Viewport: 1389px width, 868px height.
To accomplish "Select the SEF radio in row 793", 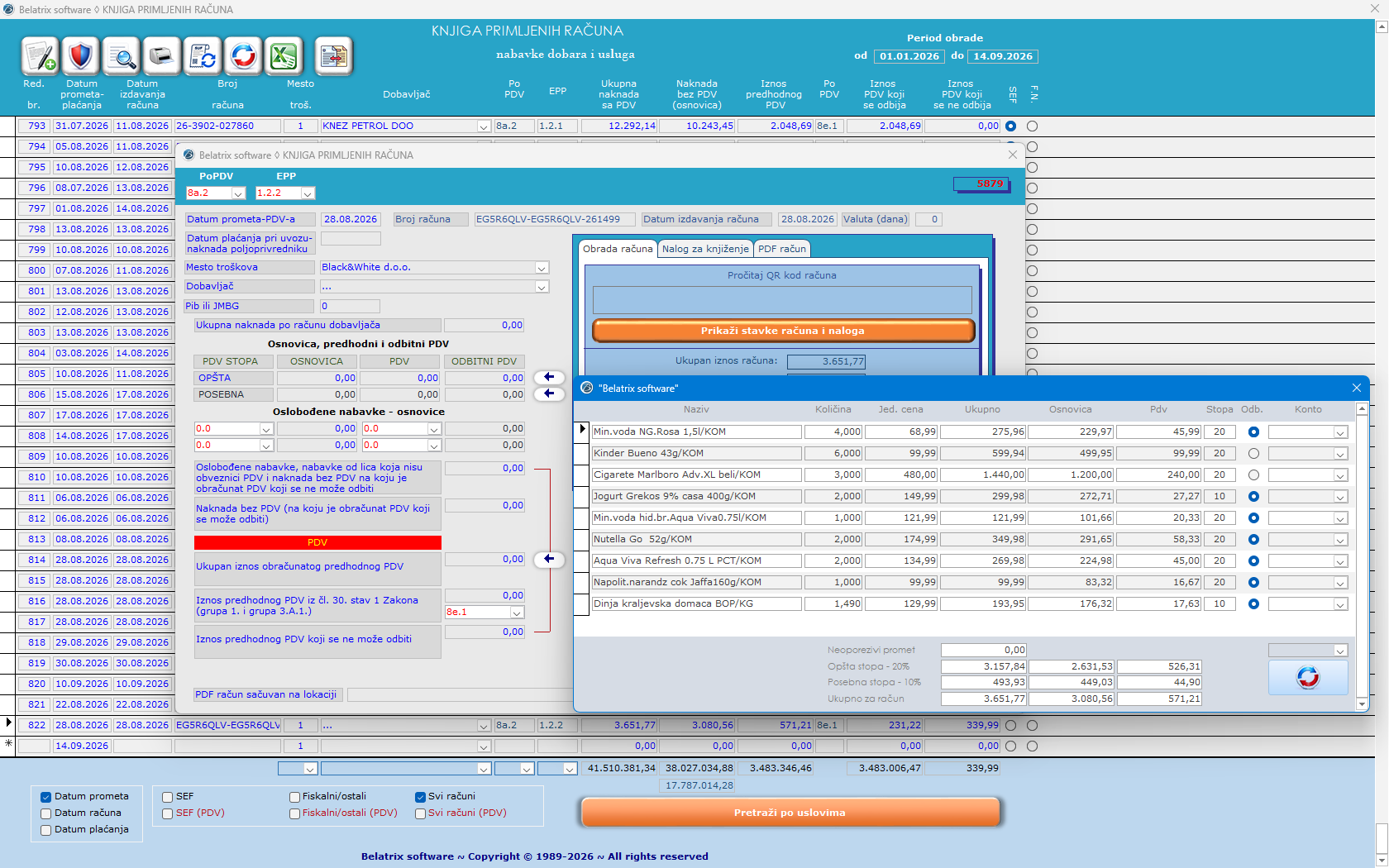I will [1010, 126].
